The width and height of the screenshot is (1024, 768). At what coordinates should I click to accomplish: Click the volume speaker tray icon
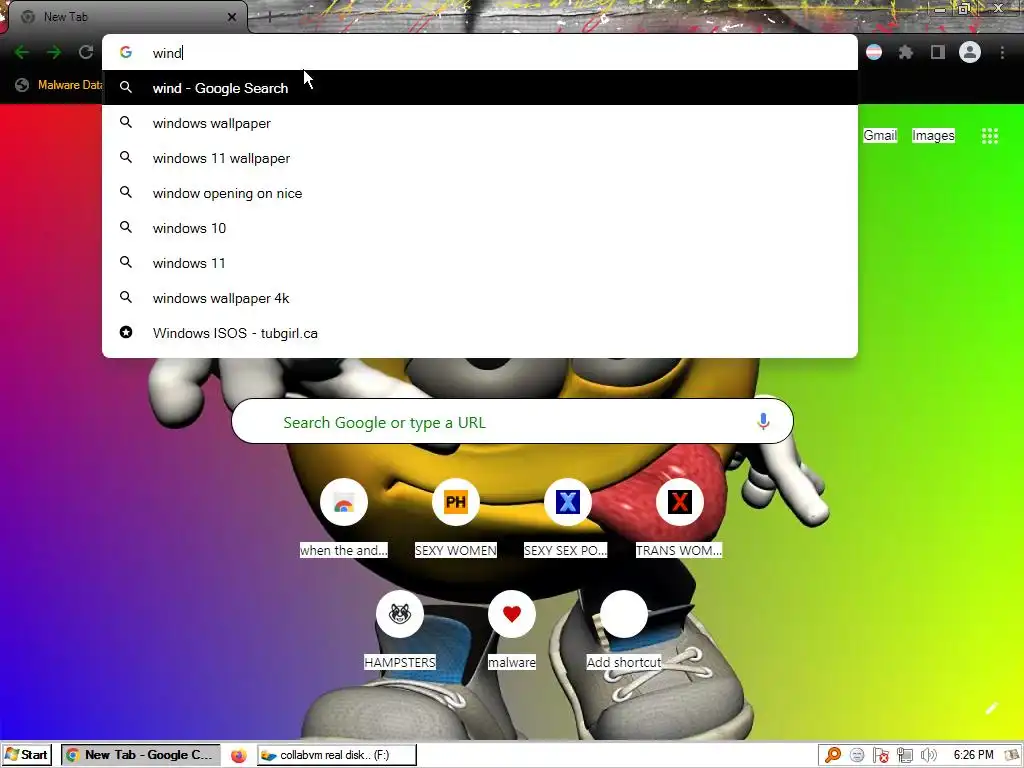[928, 756]
